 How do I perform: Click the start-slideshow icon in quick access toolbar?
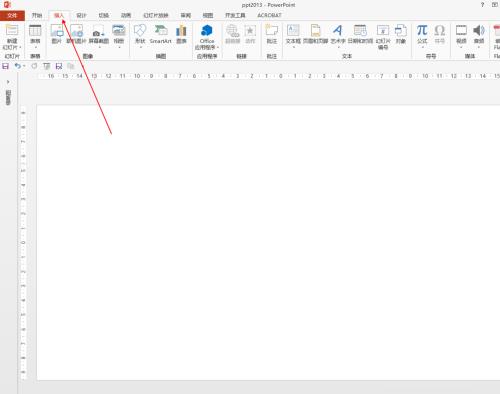click(46, 66)
